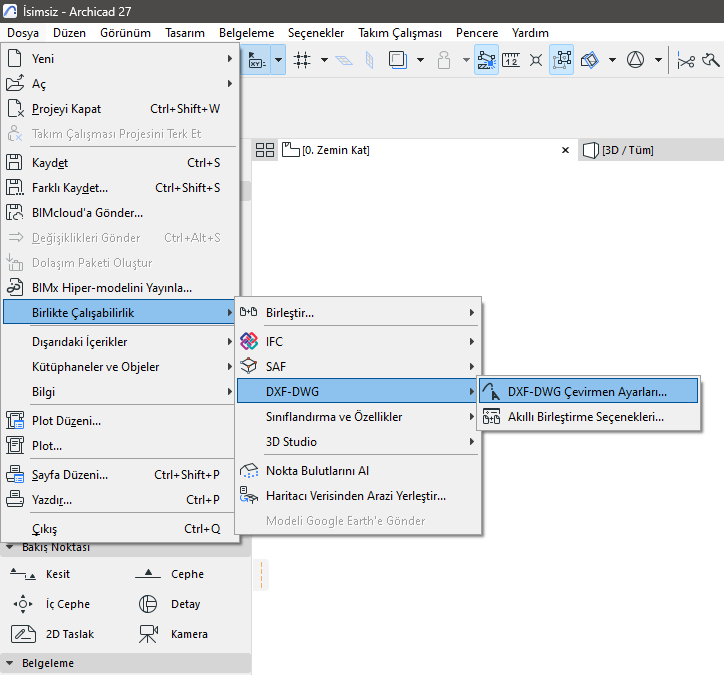Open Sınıflandırma ve Özellikler submenu
This screenshot has height=675, width=724.
click(x=357, y=416)
